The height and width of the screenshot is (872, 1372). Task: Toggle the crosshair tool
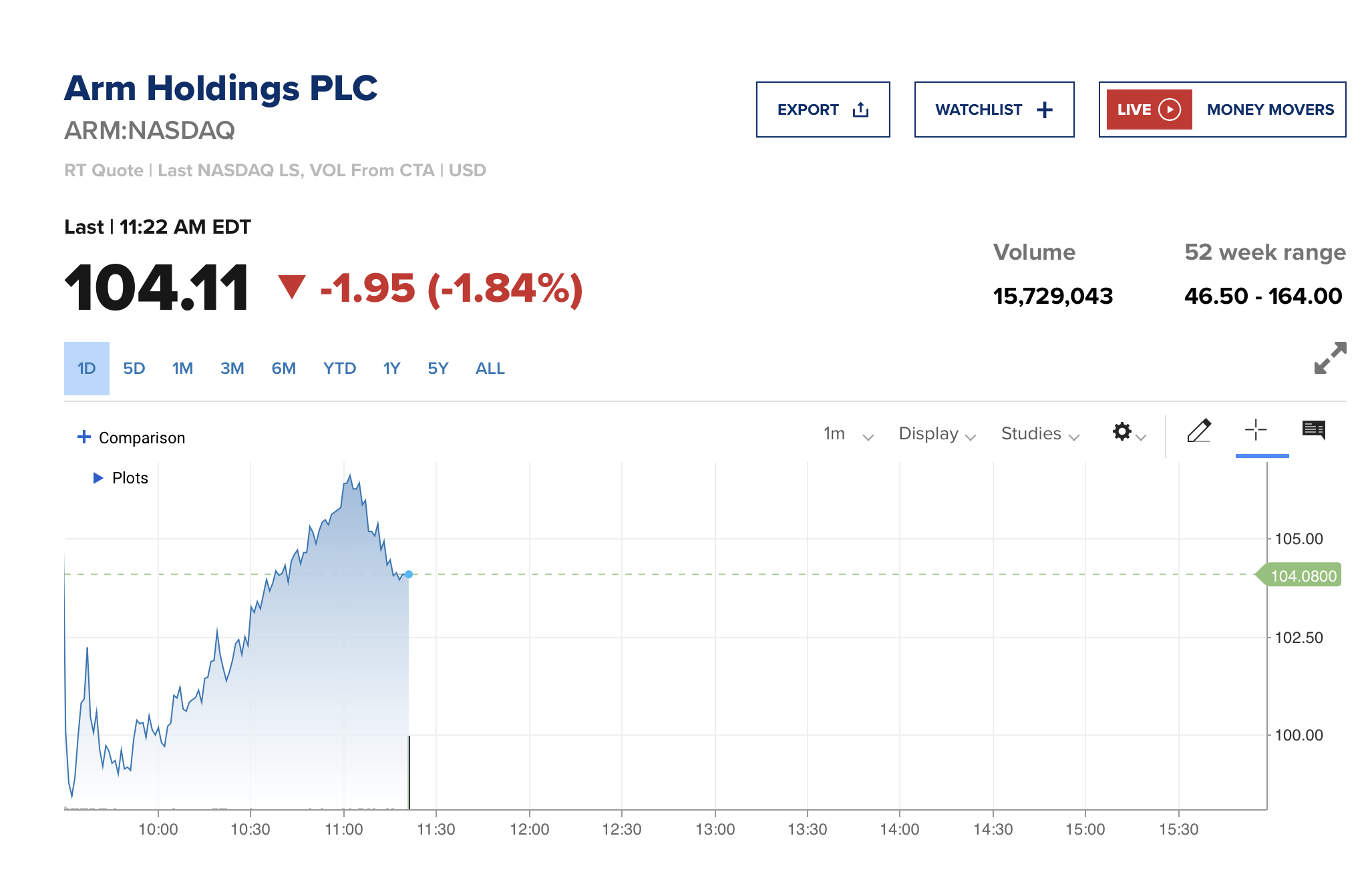click(x=1256, y=431)
